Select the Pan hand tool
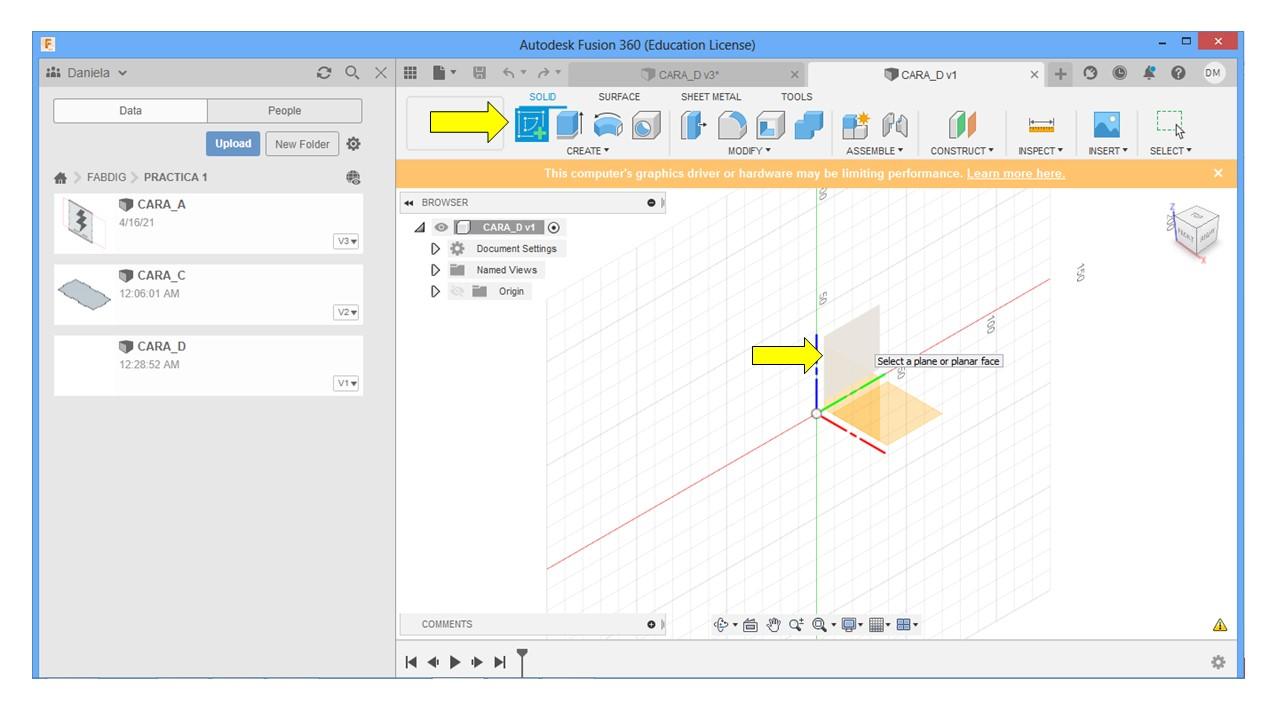 [x=773, y=625]
